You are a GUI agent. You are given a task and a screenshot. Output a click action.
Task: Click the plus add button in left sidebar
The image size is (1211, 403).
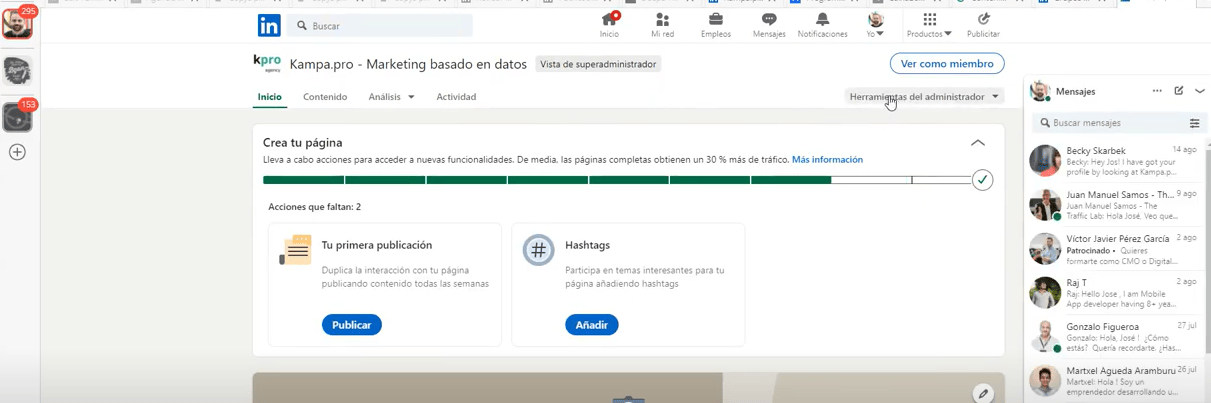coord(17,152)
